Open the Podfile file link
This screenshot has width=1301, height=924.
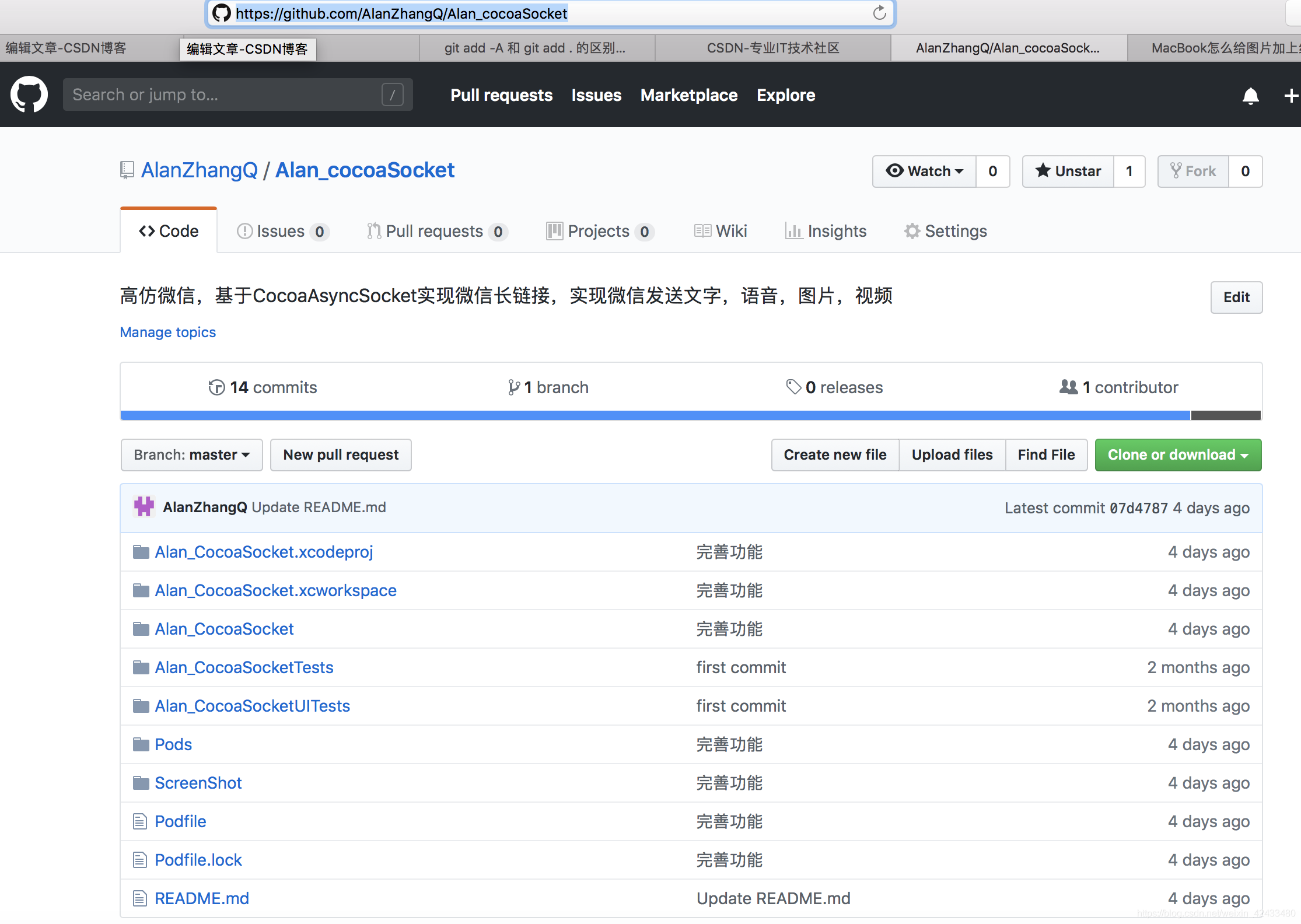tap(180, 821)
